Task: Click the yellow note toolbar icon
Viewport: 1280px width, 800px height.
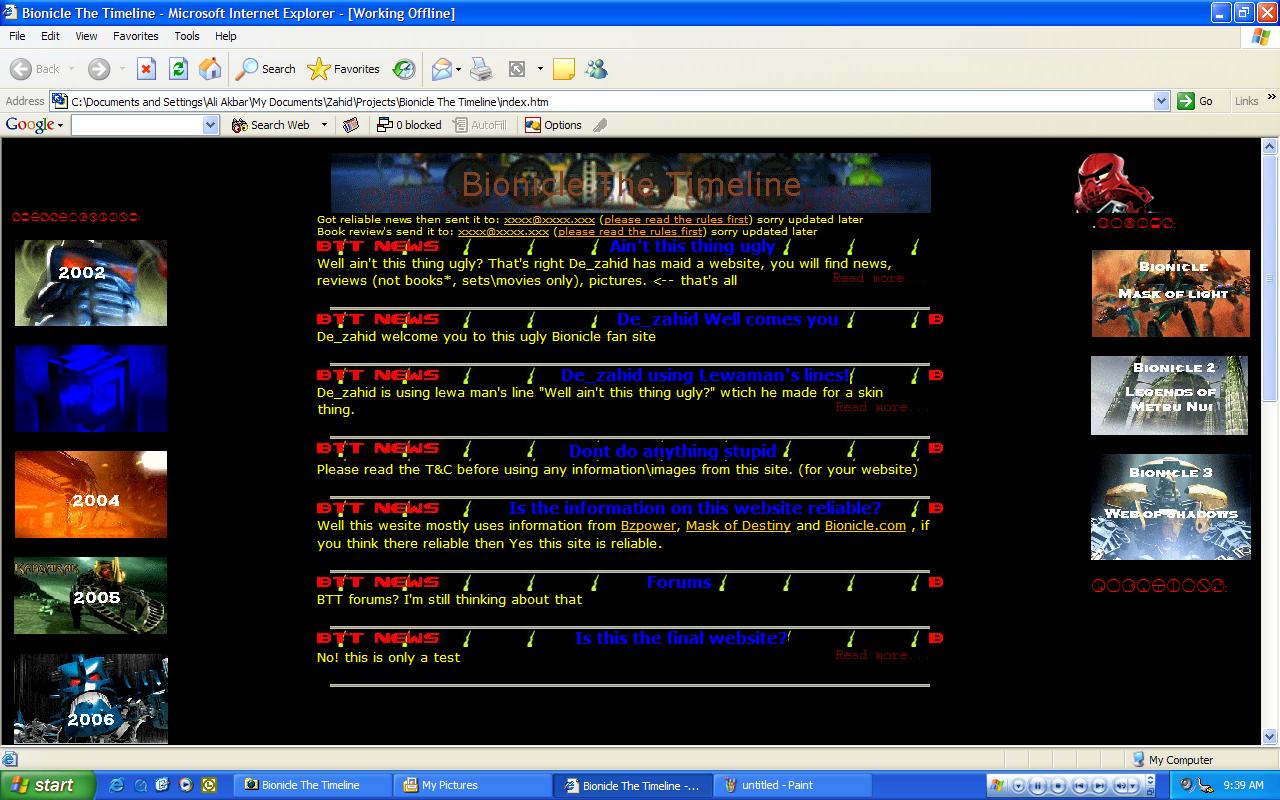Action: pyautogui.click(x=564, y=69)
